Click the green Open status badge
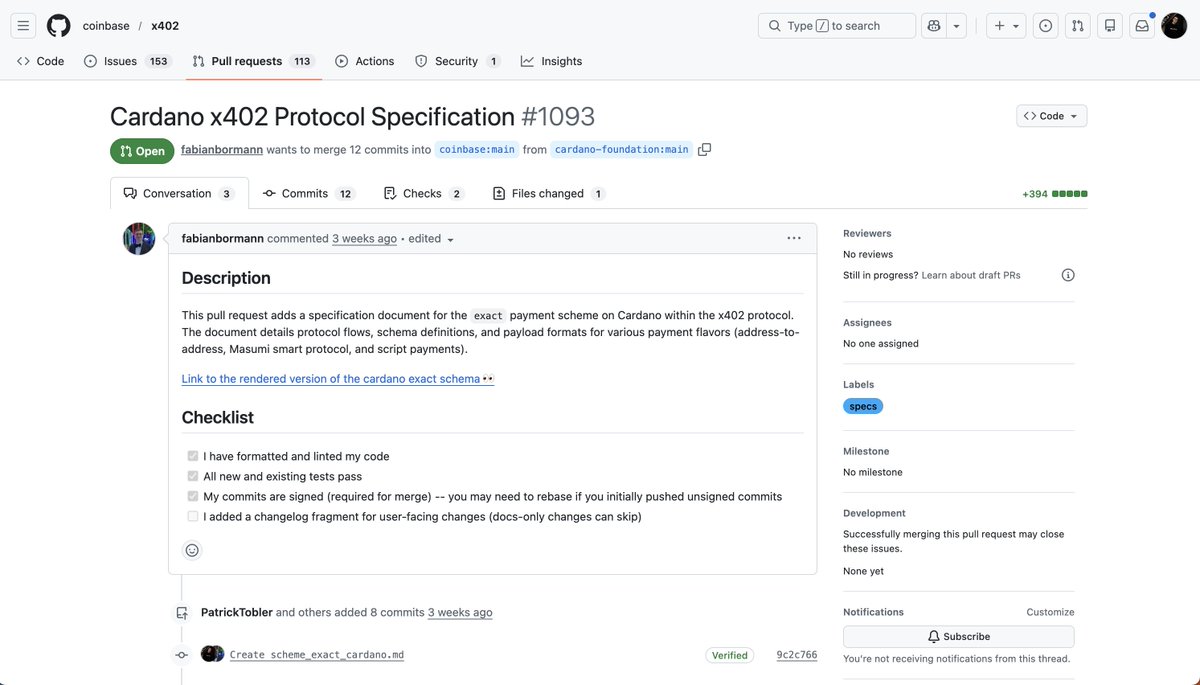The height and width of the screenshot is (685, 1200). pyautogui.click(x=141, y=151)
